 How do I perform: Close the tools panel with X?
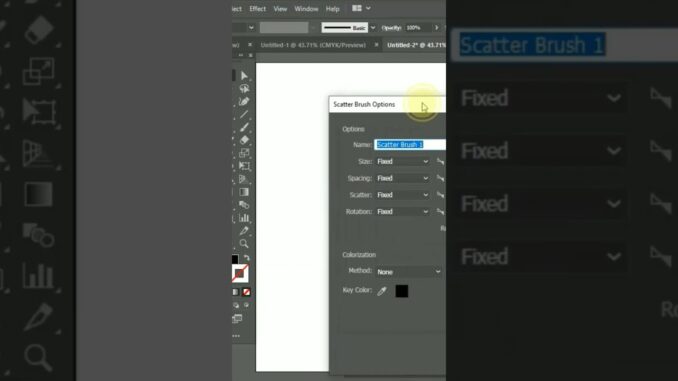(x=250, y=55)
